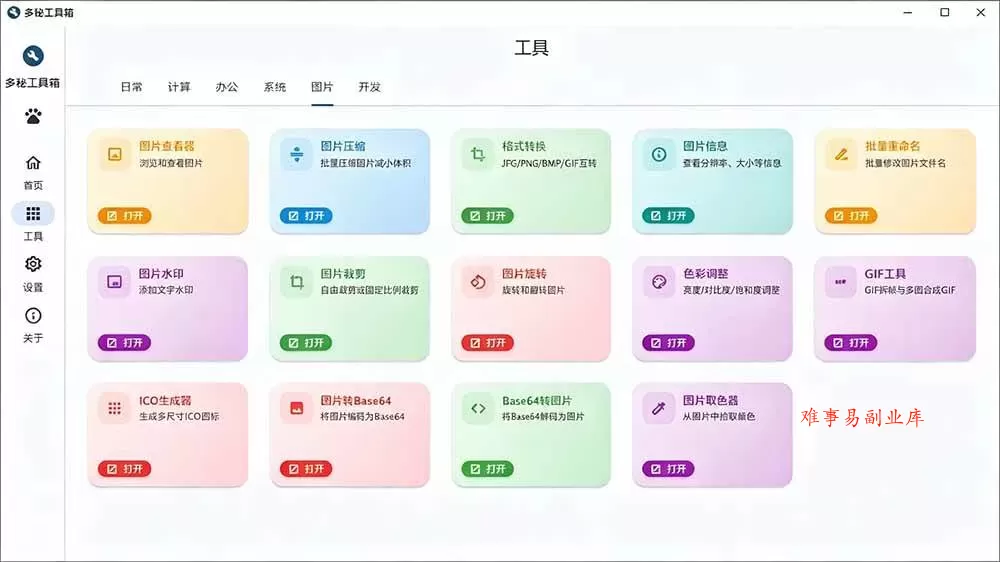Open 设置 gear icon
This screenshot has width=1000, height=562.
33,264
